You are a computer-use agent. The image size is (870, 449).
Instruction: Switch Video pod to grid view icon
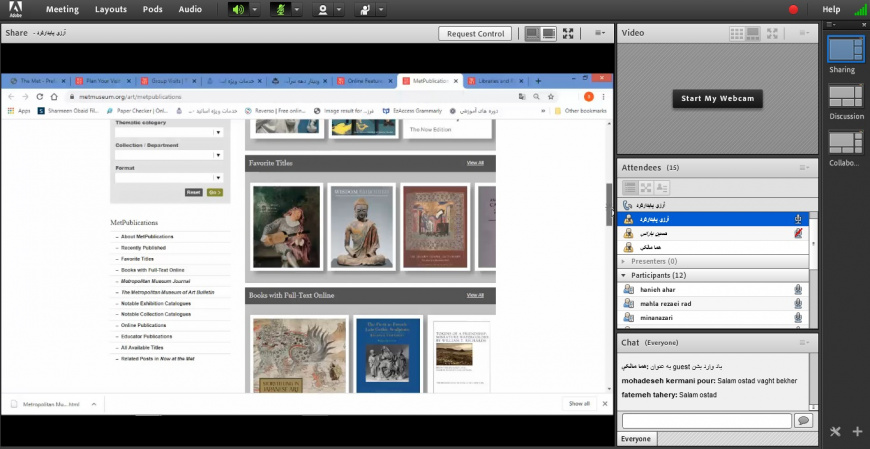click(x=737, y=33)
